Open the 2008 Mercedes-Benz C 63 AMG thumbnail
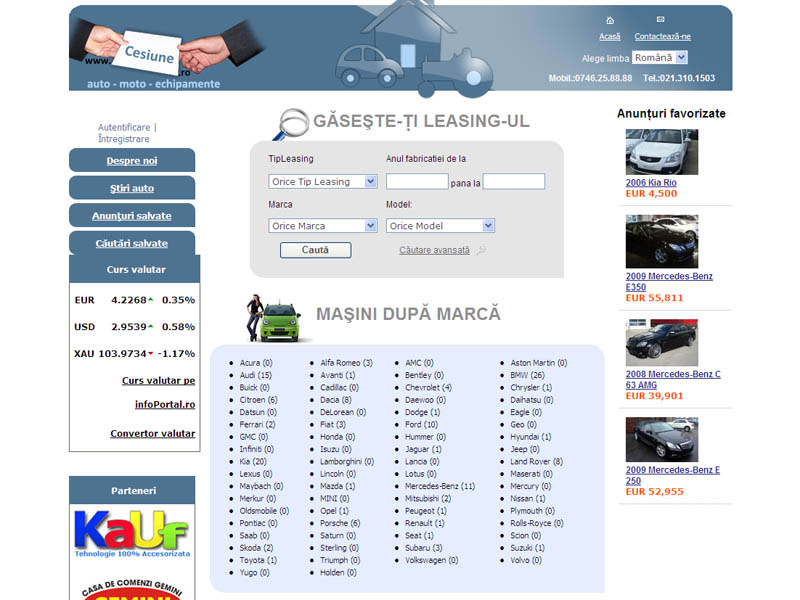 [662, 342]
